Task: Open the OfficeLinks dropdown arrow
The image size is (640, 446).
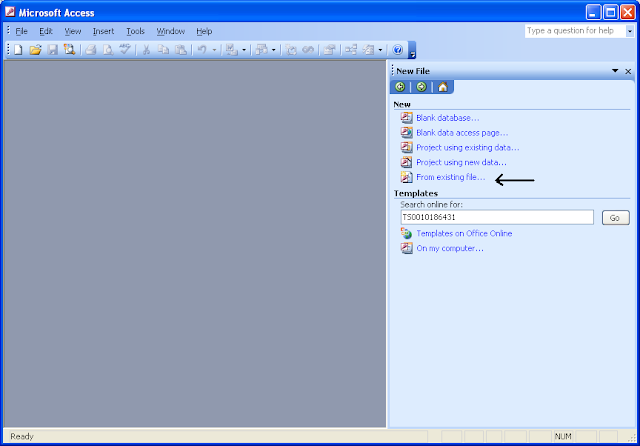Action: pos(244,50)
